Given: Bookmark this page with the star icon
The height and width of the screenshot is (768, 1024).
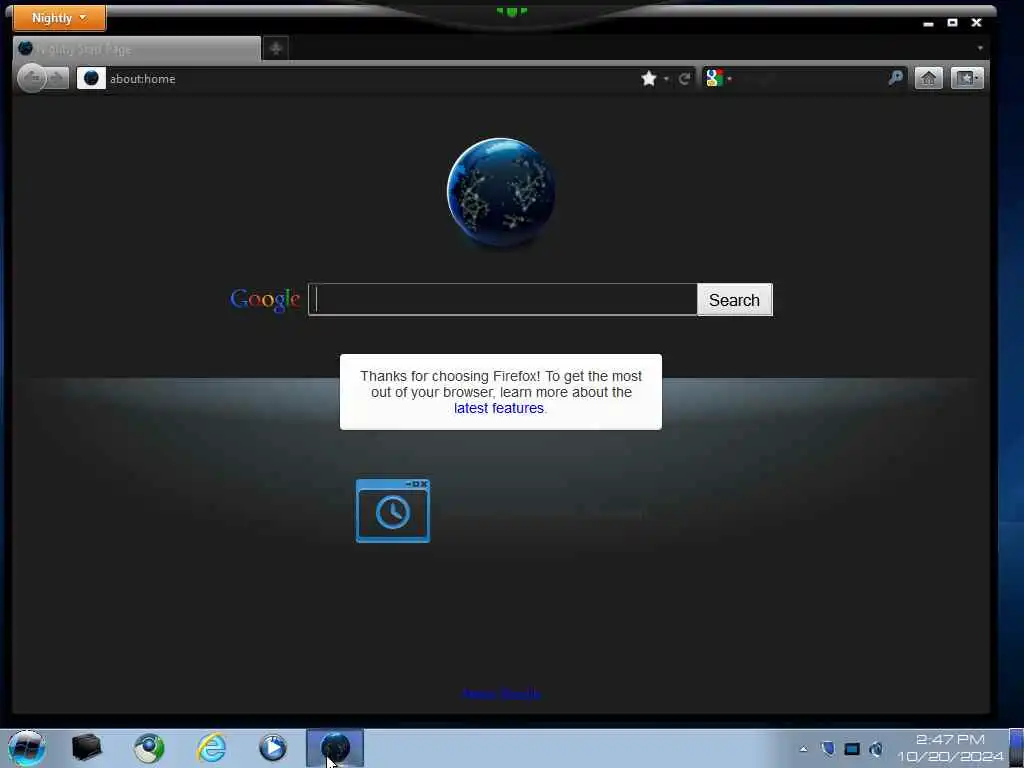Looking at the screenshot, I should [x=648, y=79].
